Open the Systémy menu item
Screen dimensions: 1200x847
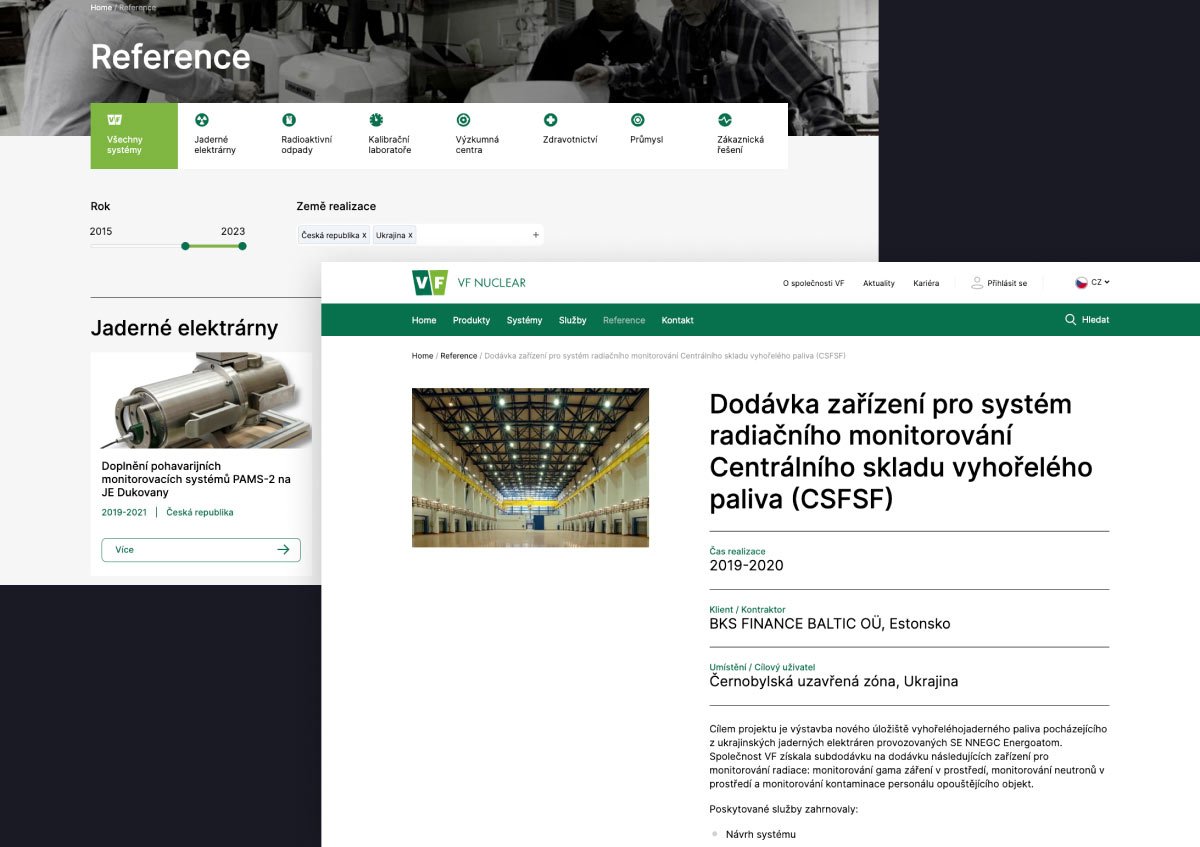point(524,320)
